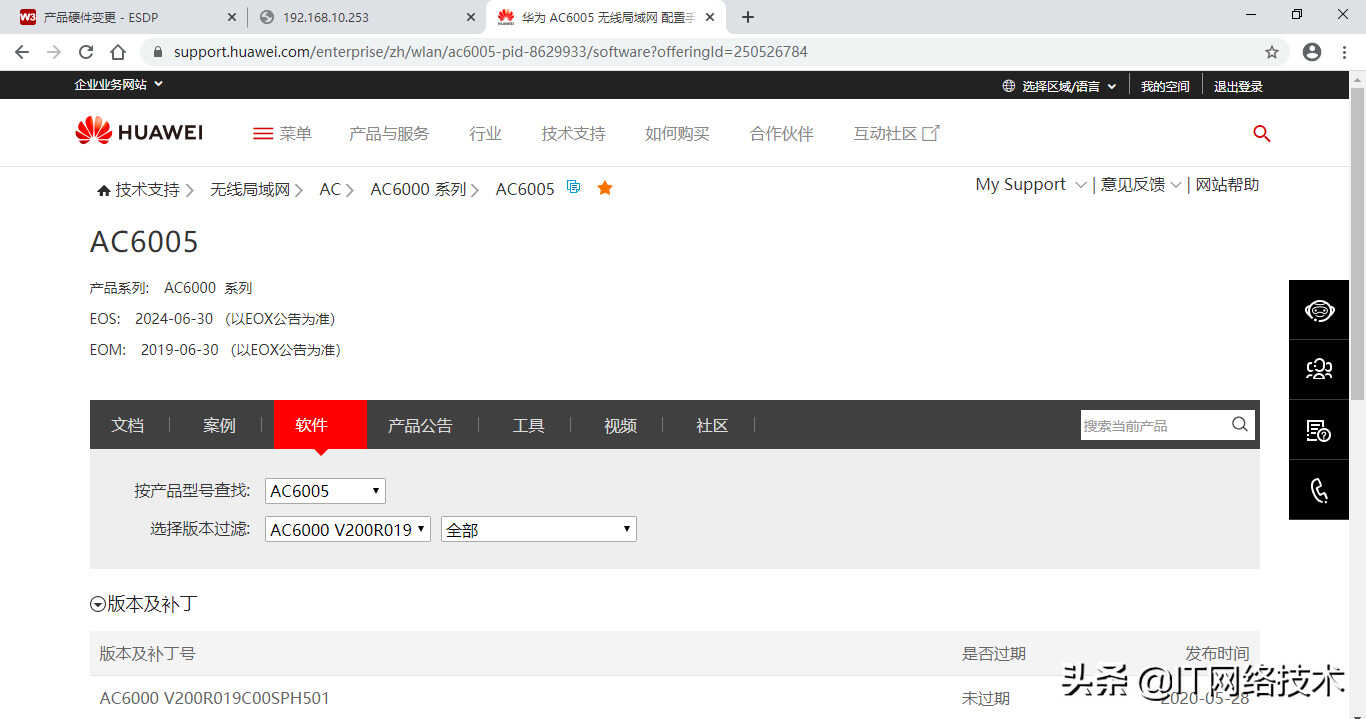Go to 无线局域网 breadcrumb
Screen dimensions: 1366x719
point(250,190)
